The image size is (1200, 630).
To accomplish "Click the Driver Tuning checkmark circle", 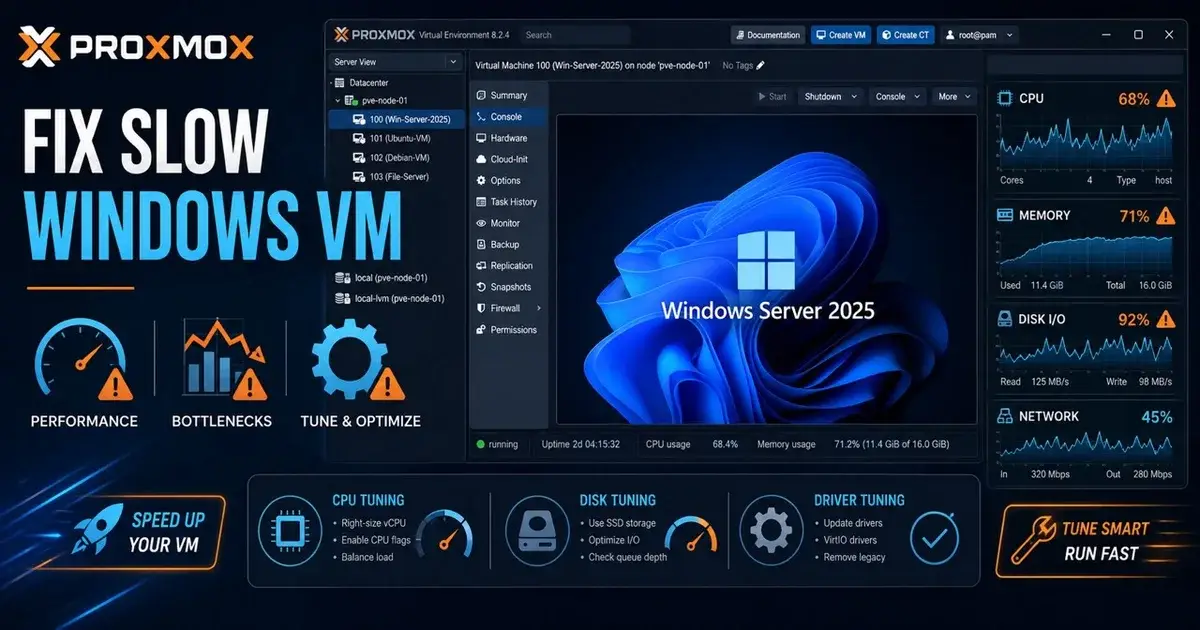I will click(x=934, y=538).
